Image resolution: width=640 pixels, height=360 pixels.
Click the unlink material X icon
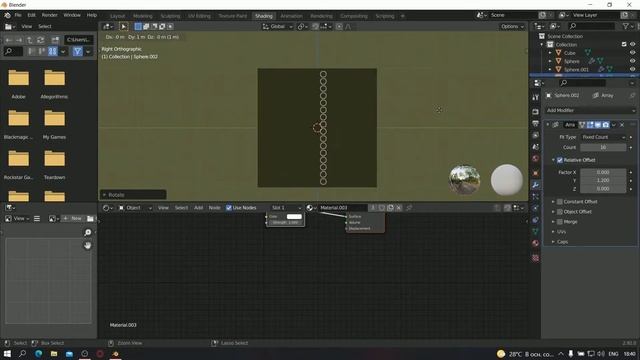tap(399, 208)
